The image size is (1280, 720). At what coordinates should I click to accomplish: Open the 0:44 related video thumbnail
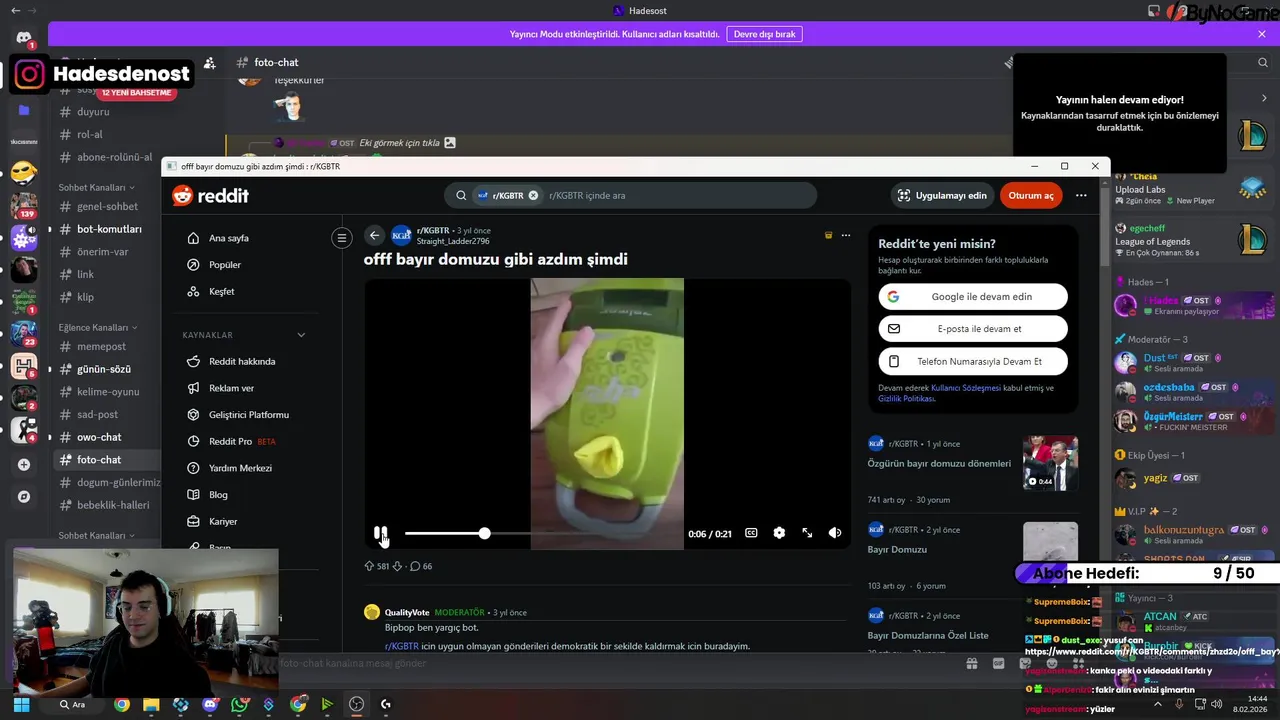click(x=1050, y=463)
